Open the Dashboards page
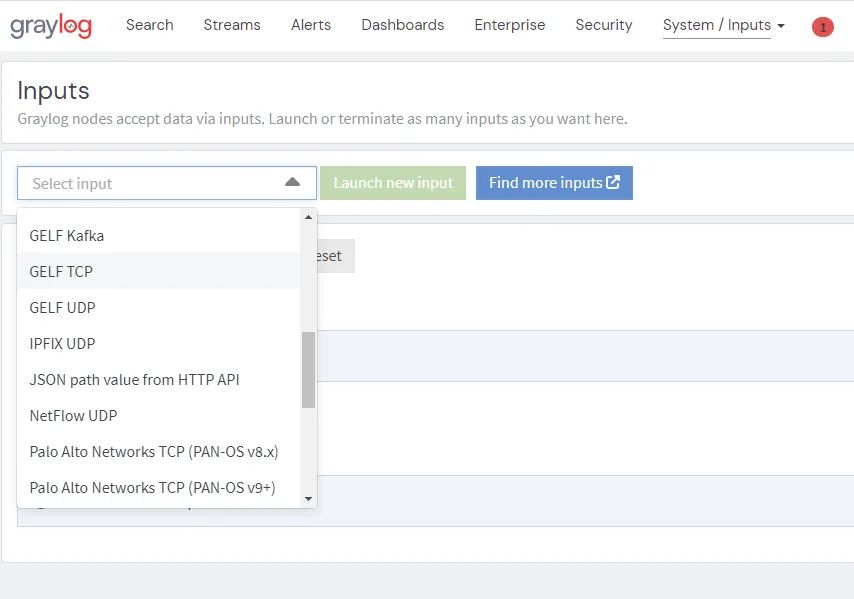854x599 pixels. pyautogui.click(x=402, y=25)
